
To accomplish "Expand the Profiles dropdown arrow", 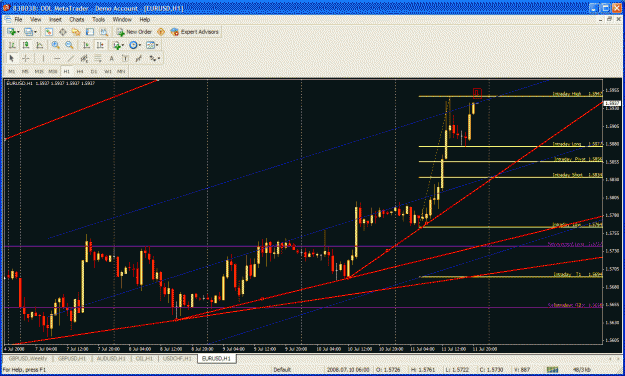I will [x=35, y=32].
